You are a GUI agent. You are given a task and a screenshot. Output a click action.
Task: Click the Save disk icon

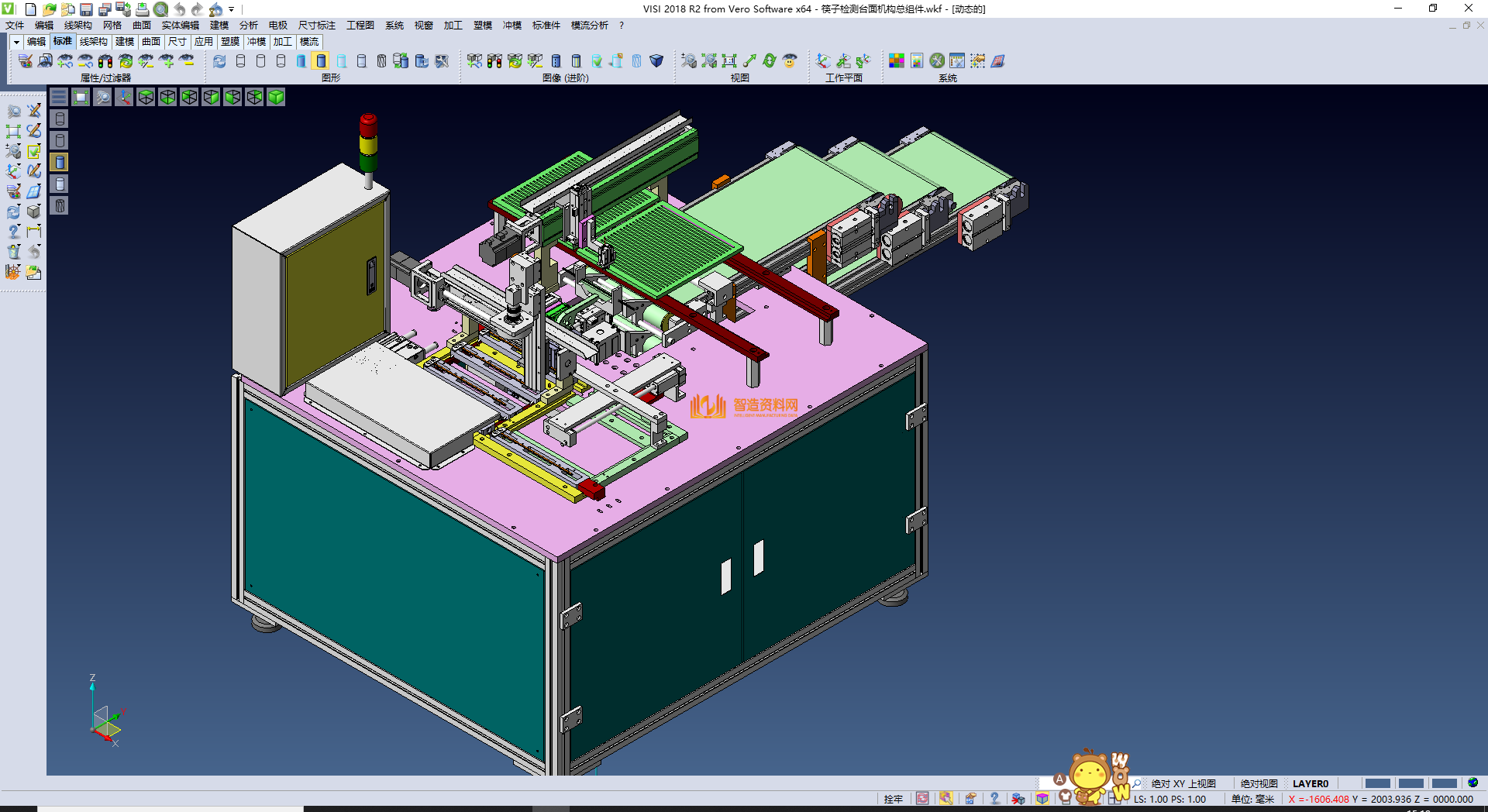(x=86, y=9)
